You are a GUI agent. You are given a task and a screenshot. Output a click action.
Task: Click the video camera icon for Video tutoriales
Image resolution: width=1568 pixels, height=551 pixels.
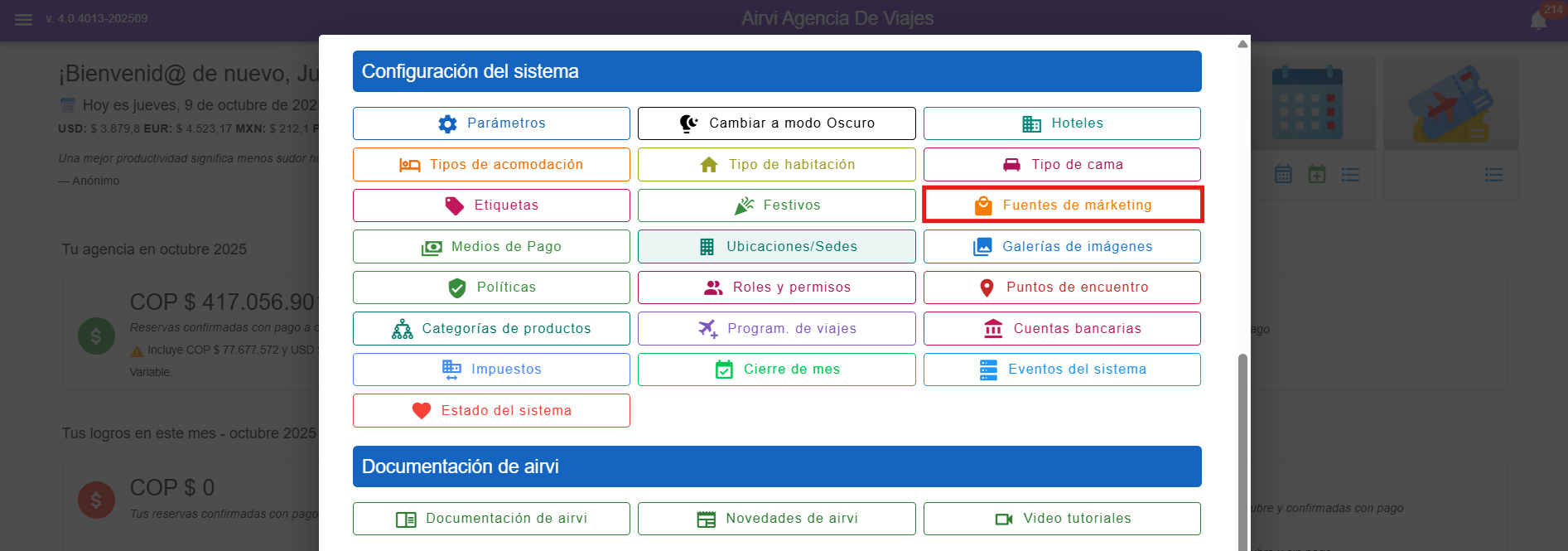(1004, 519)
